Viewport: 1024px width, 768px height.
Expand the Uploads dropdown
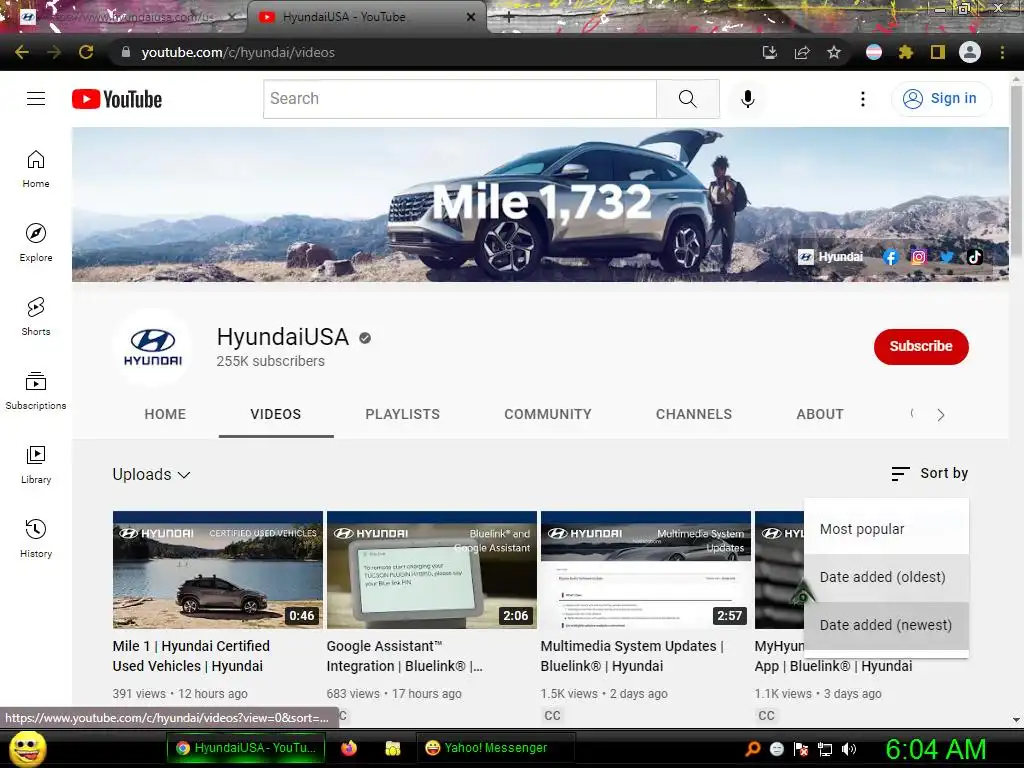click(152, 475)
